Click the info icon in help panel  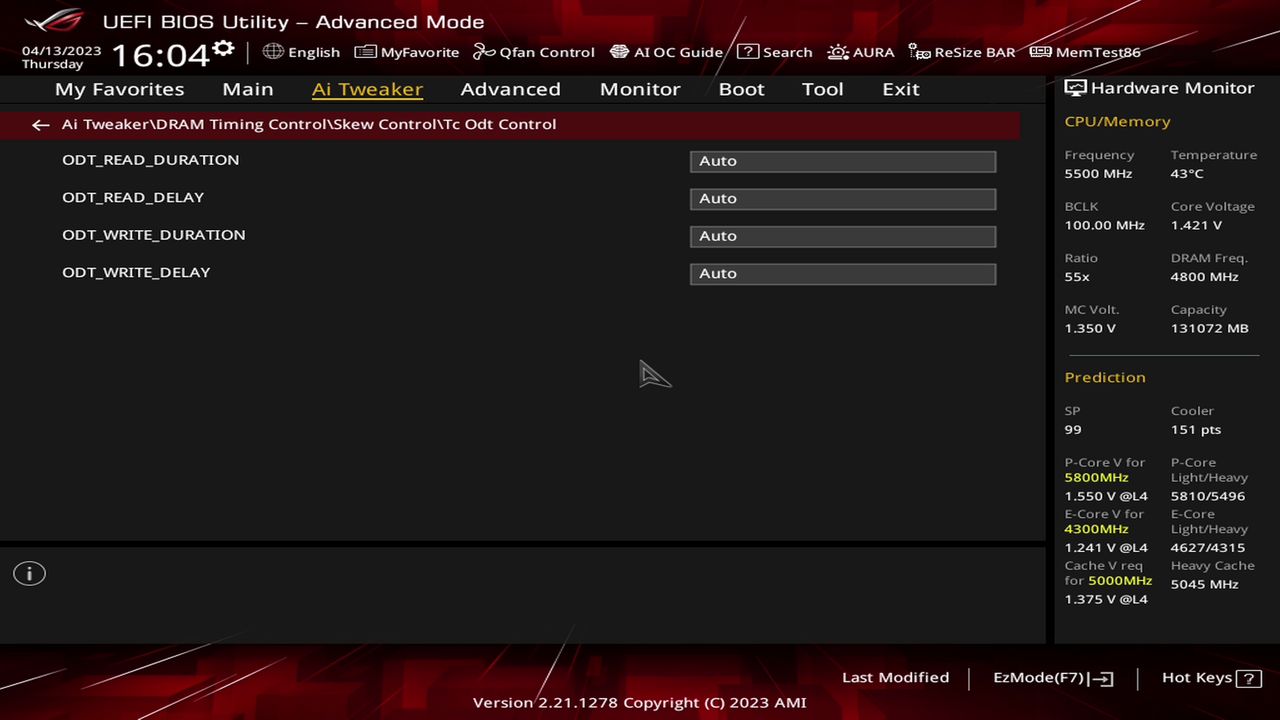click(29, 574)
